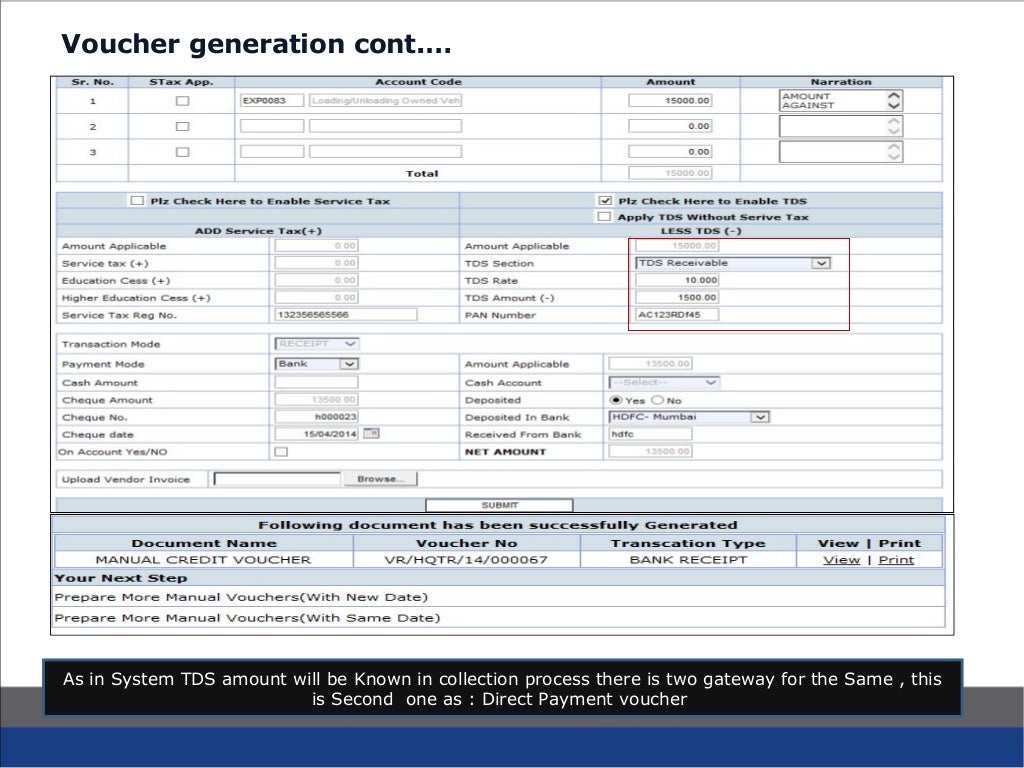The width and height of the screenshot is (1024, 768).
Task: Tick STax App. checkbox for row 2
Action: 182,126
